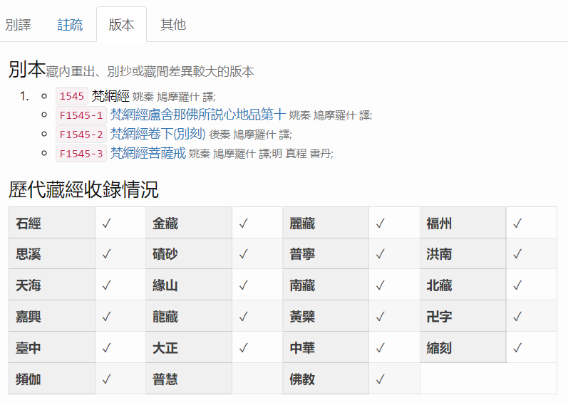Select the 龍藏 table cell
The width and height of the screenshot is (568, 406).
point(189,316)
